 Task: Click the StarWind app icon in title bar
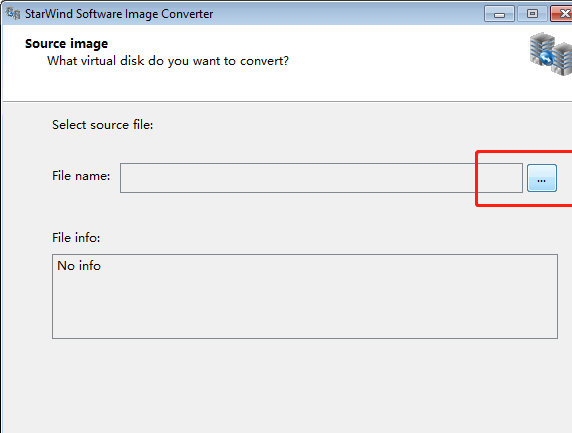pos(13,13)
